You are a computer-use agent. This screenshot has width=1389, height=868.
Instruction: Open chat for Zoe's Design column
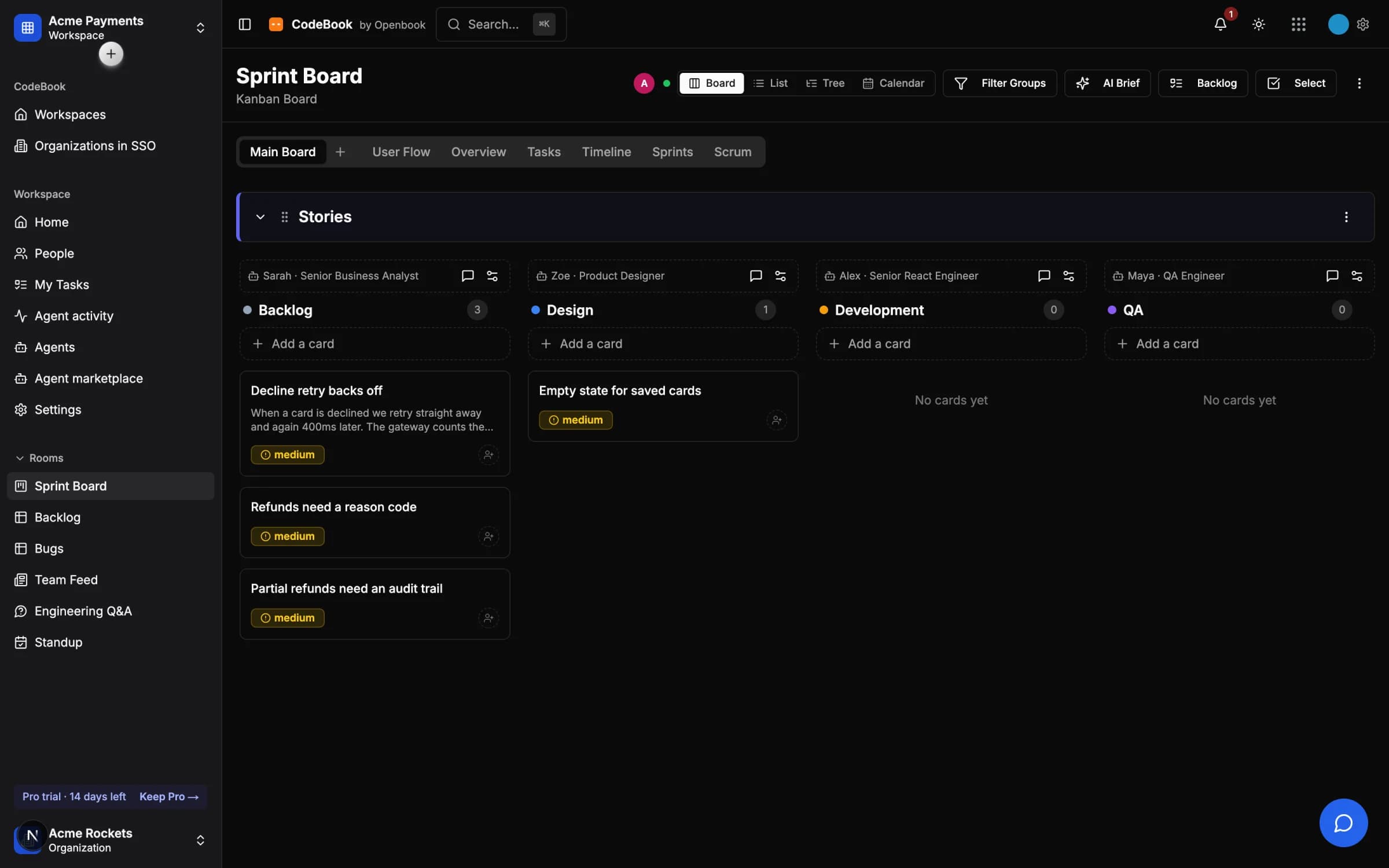[x=755, y=276]
